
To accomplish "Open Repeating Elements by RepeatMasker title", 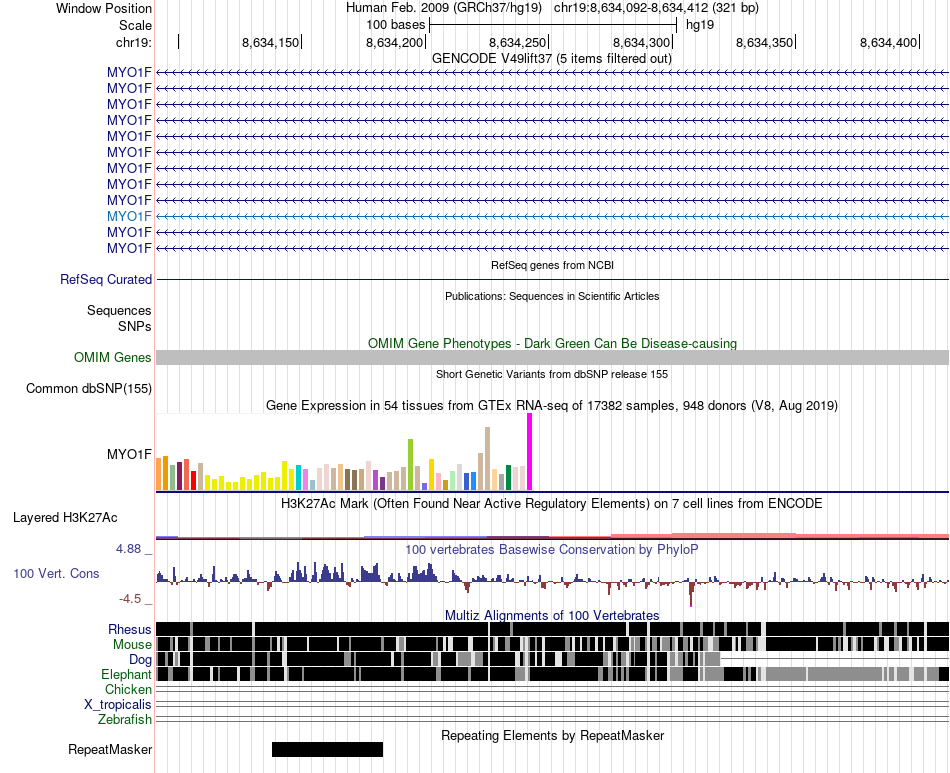I will (x=552, y=735).
